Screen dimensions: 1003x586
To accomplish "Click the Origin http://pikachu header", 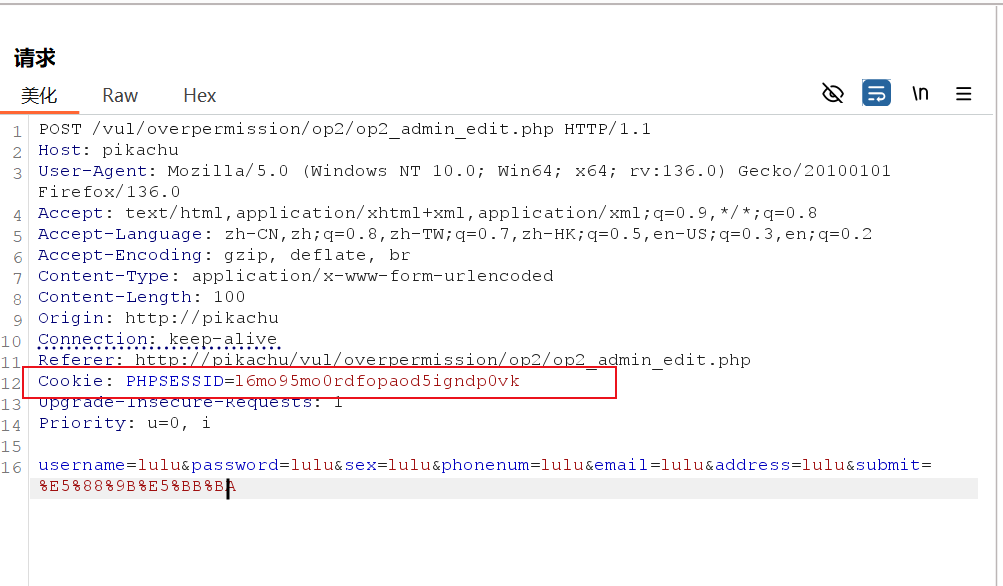I will tap(158, 318).
